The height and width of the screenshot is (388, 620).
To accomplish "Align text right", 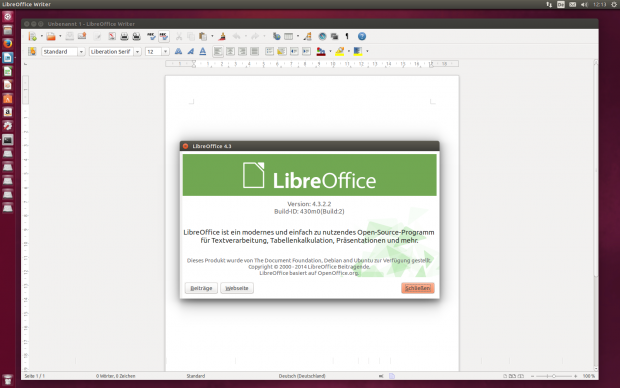I will [242, 51].
